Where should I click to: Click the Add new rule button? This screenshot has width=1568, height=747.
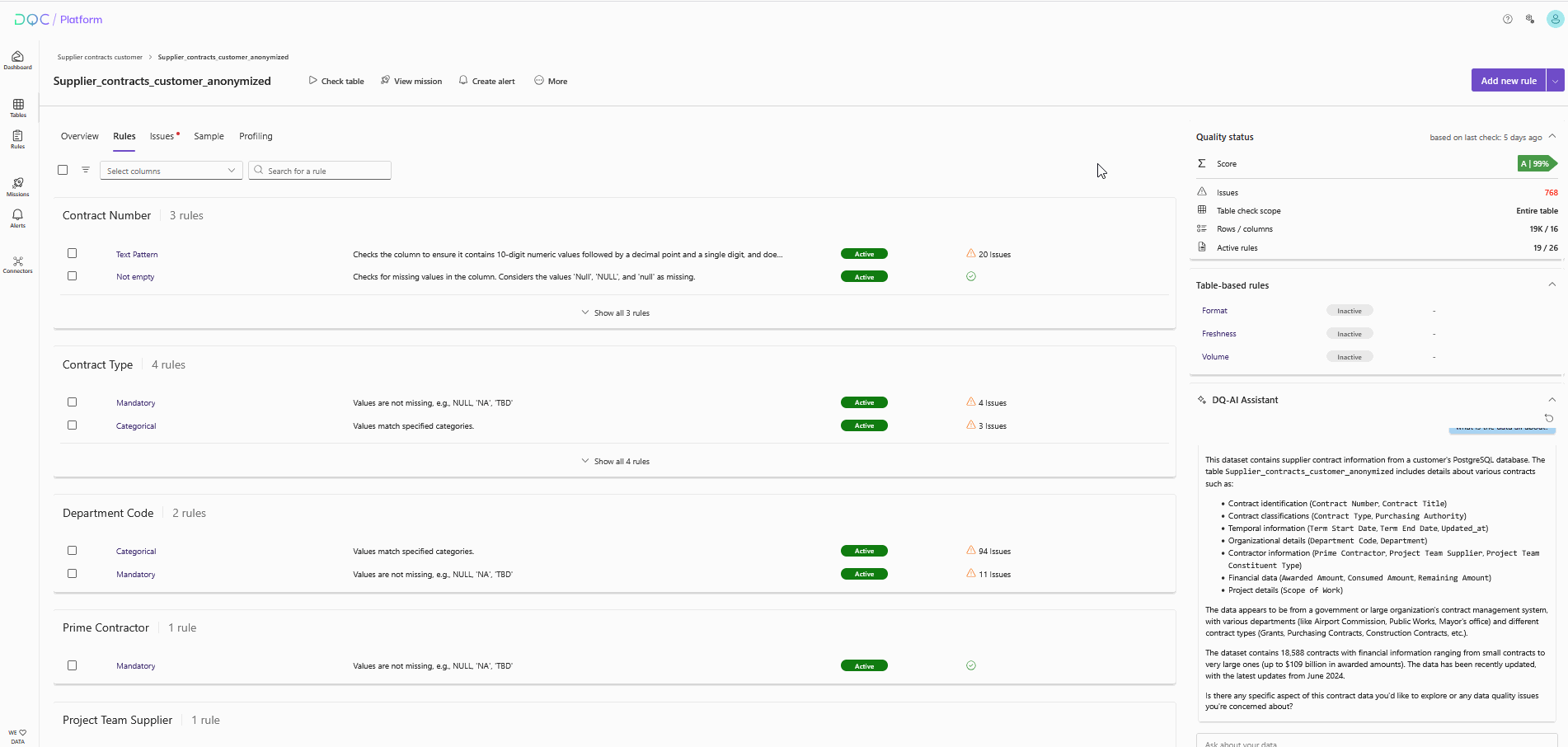[x=1508, y=81]
